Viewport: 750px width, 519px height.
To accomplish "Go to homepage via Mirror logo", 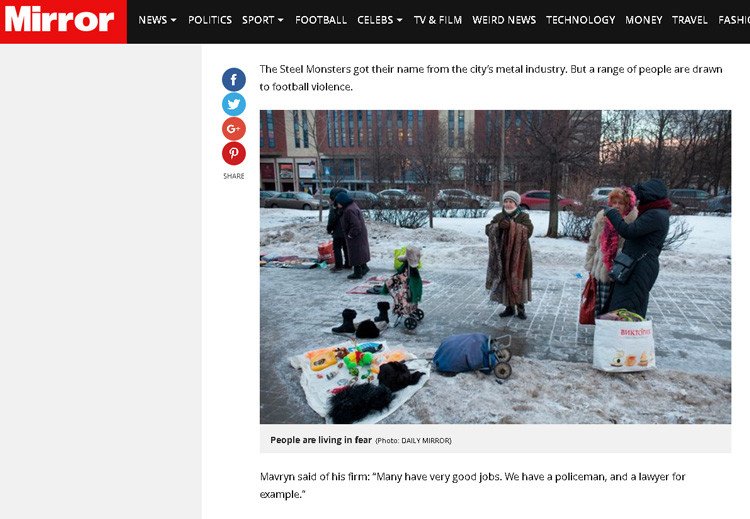I will pos(63,22).
